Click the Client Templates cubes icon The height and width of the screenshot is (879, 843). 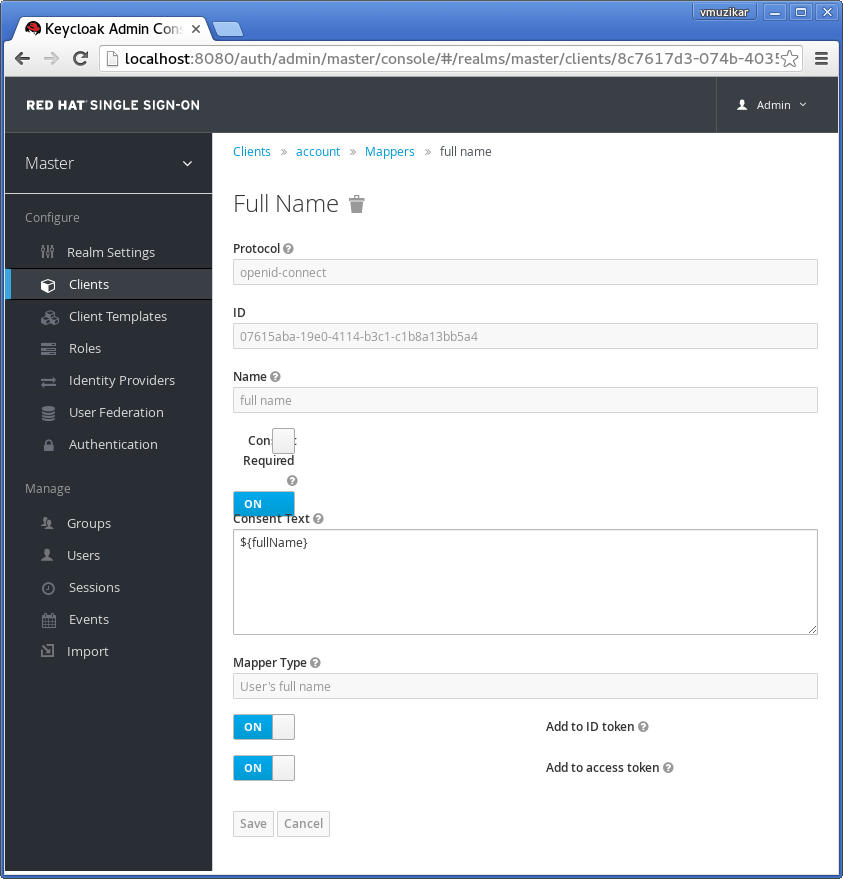[x=49, y=317]
